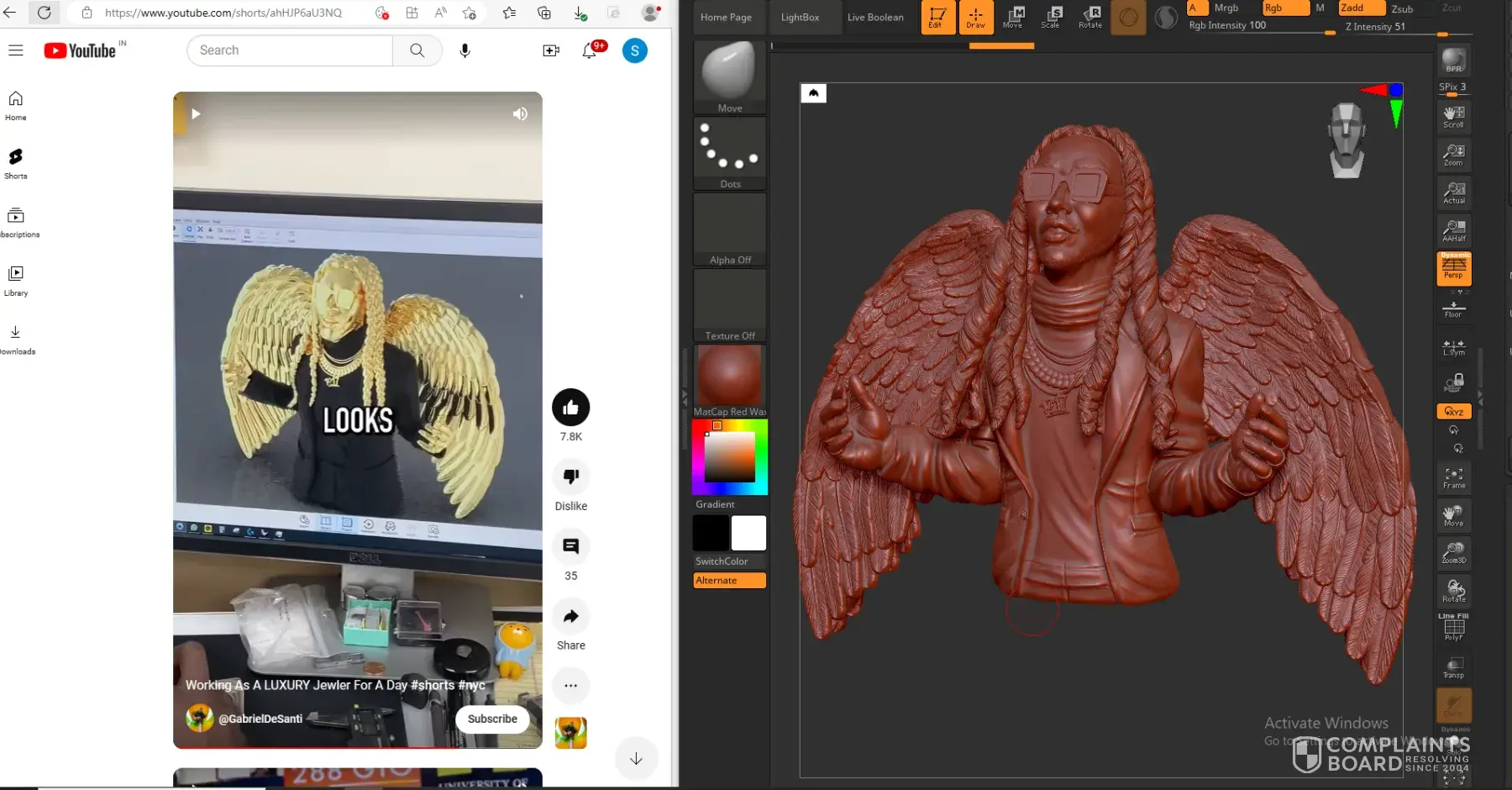
Task: Open YouTube notifications bell
Action: pyautogui.click(x=590, y=50)
